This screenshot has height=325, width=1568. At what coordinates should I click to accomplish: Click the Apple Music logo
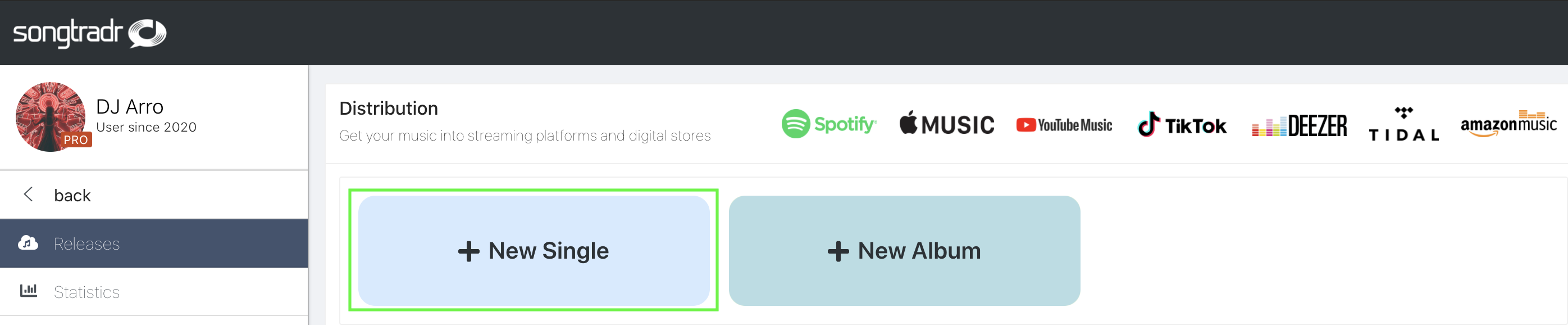click(x=946, y=124)
